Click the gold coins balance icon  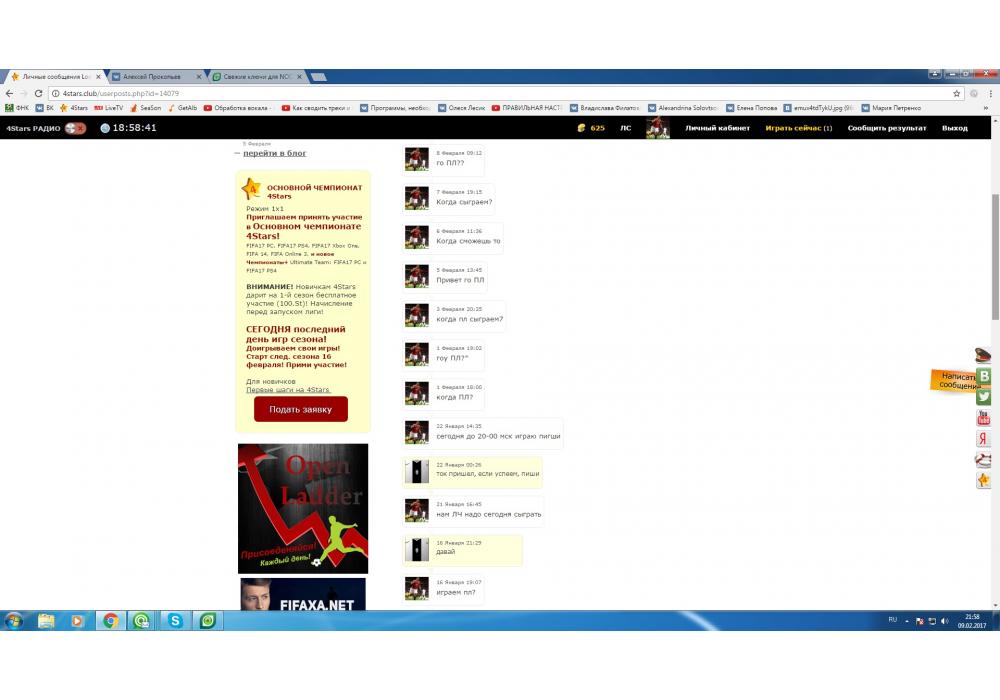click(581, 128)
